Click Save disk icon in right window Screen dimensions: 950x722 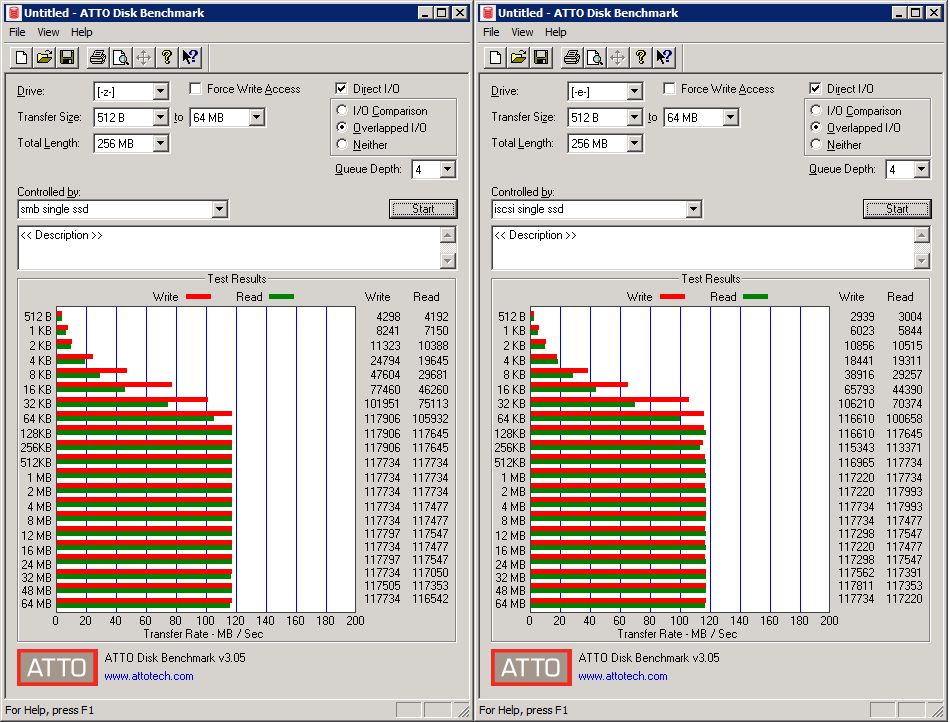point(541,58)
